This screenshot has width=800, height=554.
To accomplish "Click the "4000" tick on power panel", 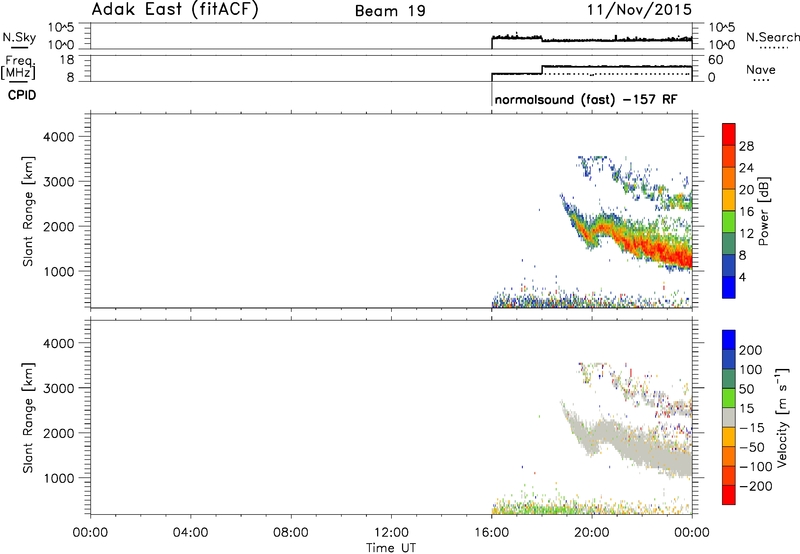I will 58,137.
